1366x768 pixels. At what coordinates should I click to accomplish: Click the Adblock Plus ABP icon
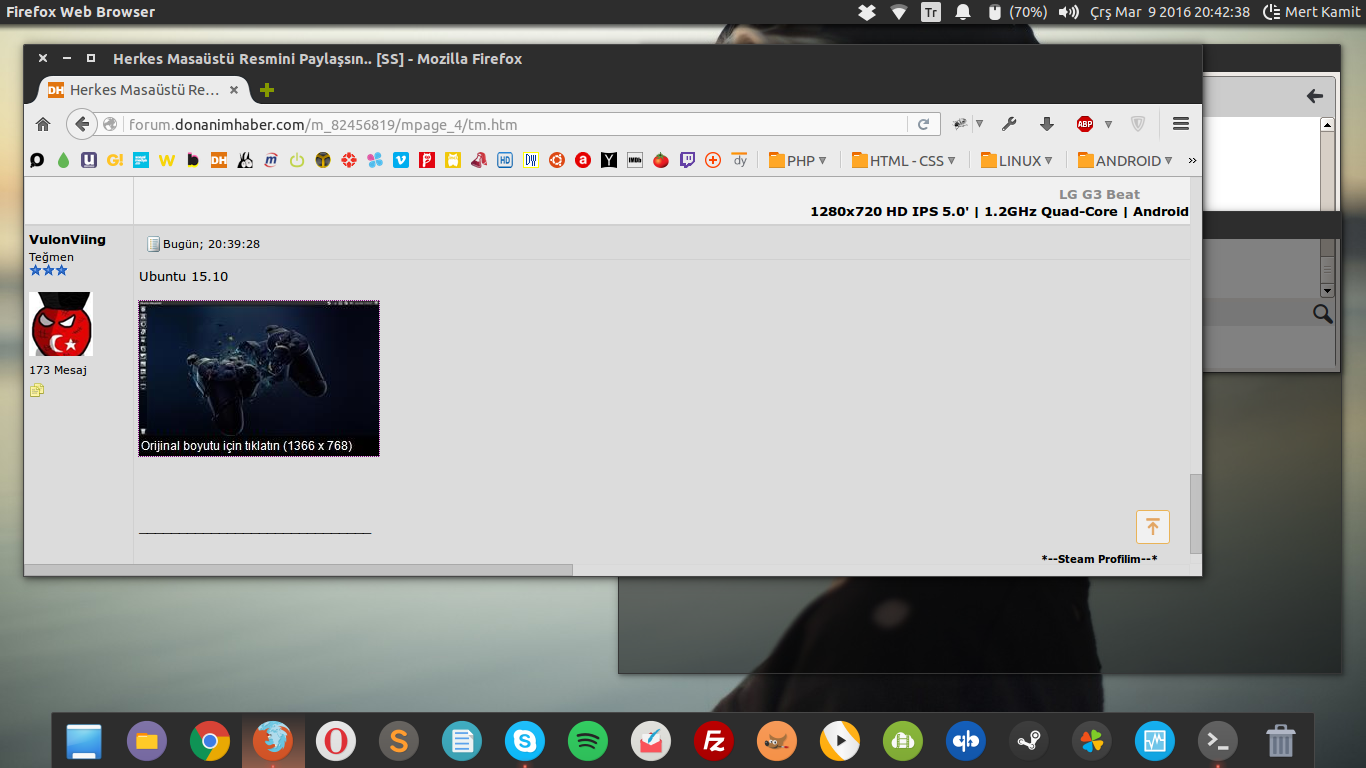point(1085,124)
